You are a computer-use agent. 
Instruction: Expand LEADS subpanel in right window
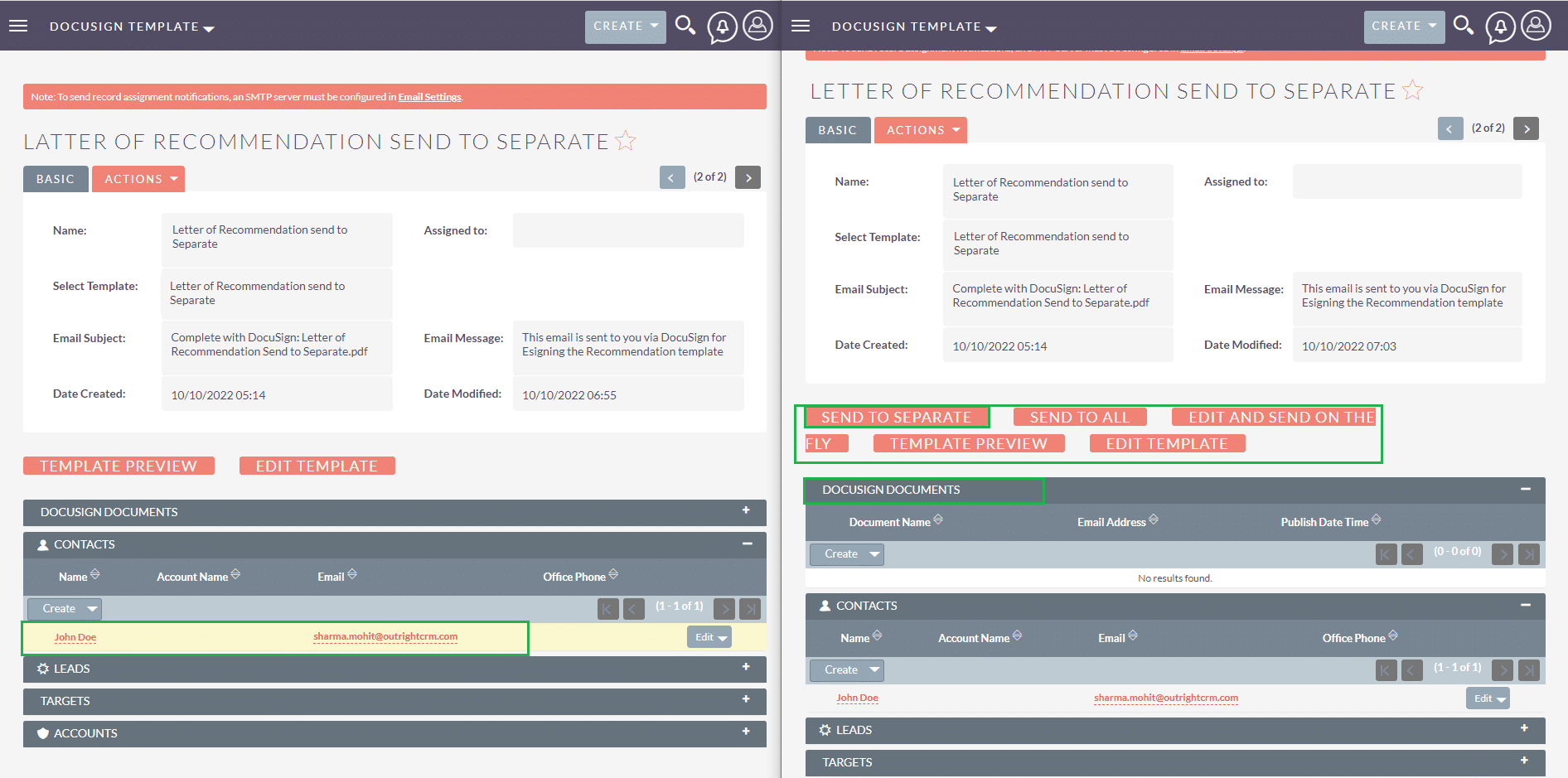1524,728
